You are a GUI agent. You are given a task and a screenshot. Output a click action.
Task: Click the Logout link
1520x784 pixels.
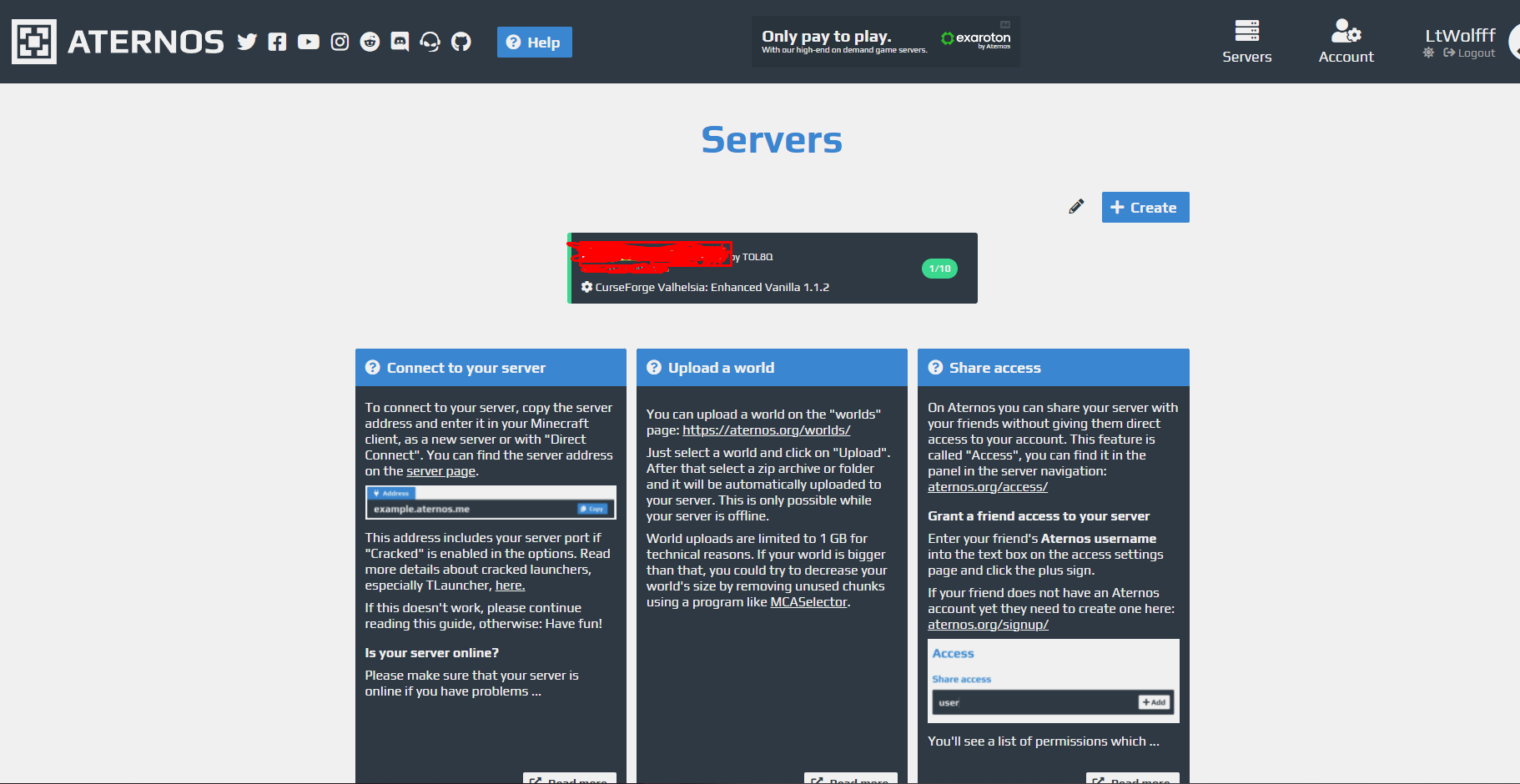click(x=1469, y=53)
